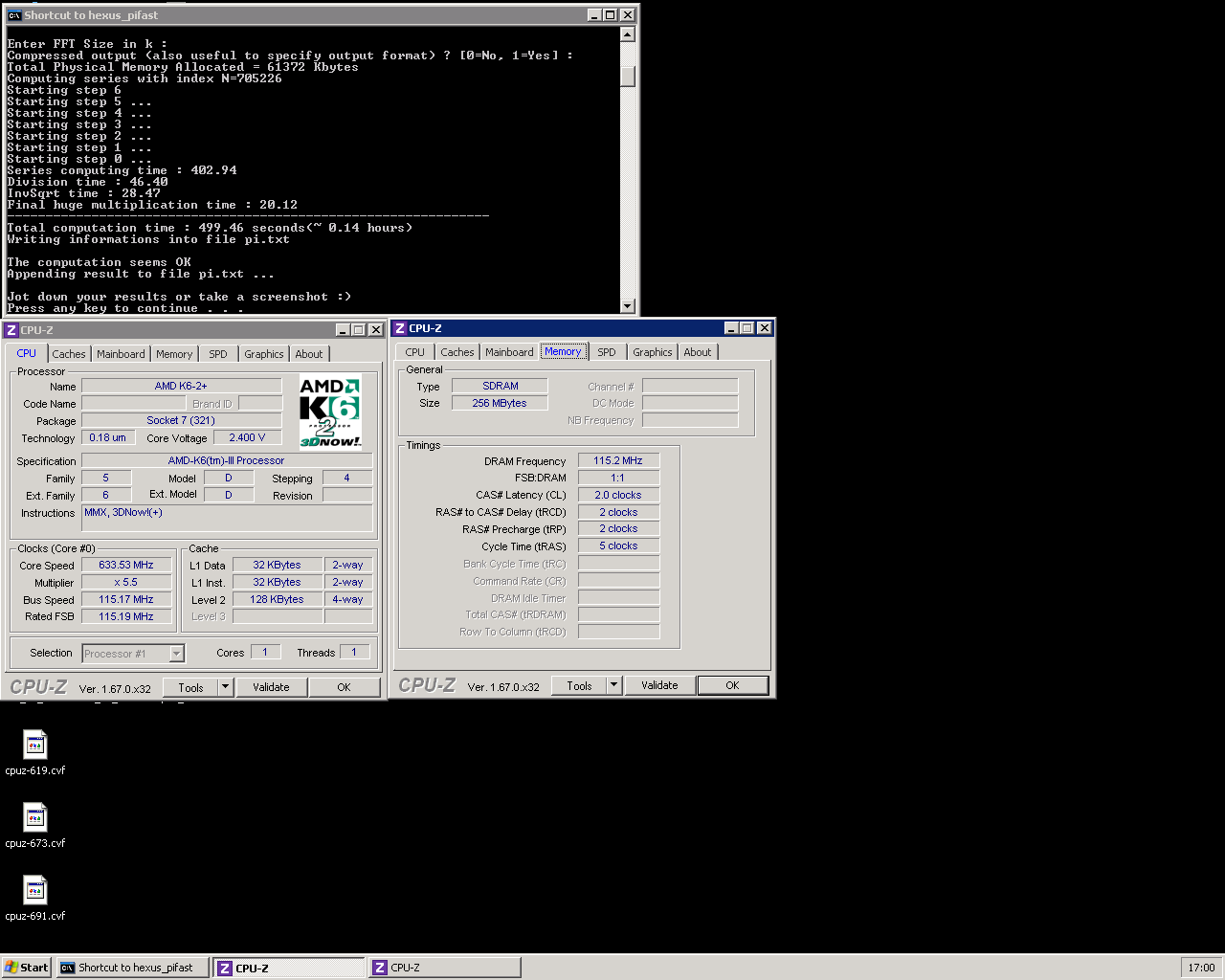This screenshot has width=1225, height=980.
Task: Click Tools button in right CPU-Z window
Action: pos(579,685)
